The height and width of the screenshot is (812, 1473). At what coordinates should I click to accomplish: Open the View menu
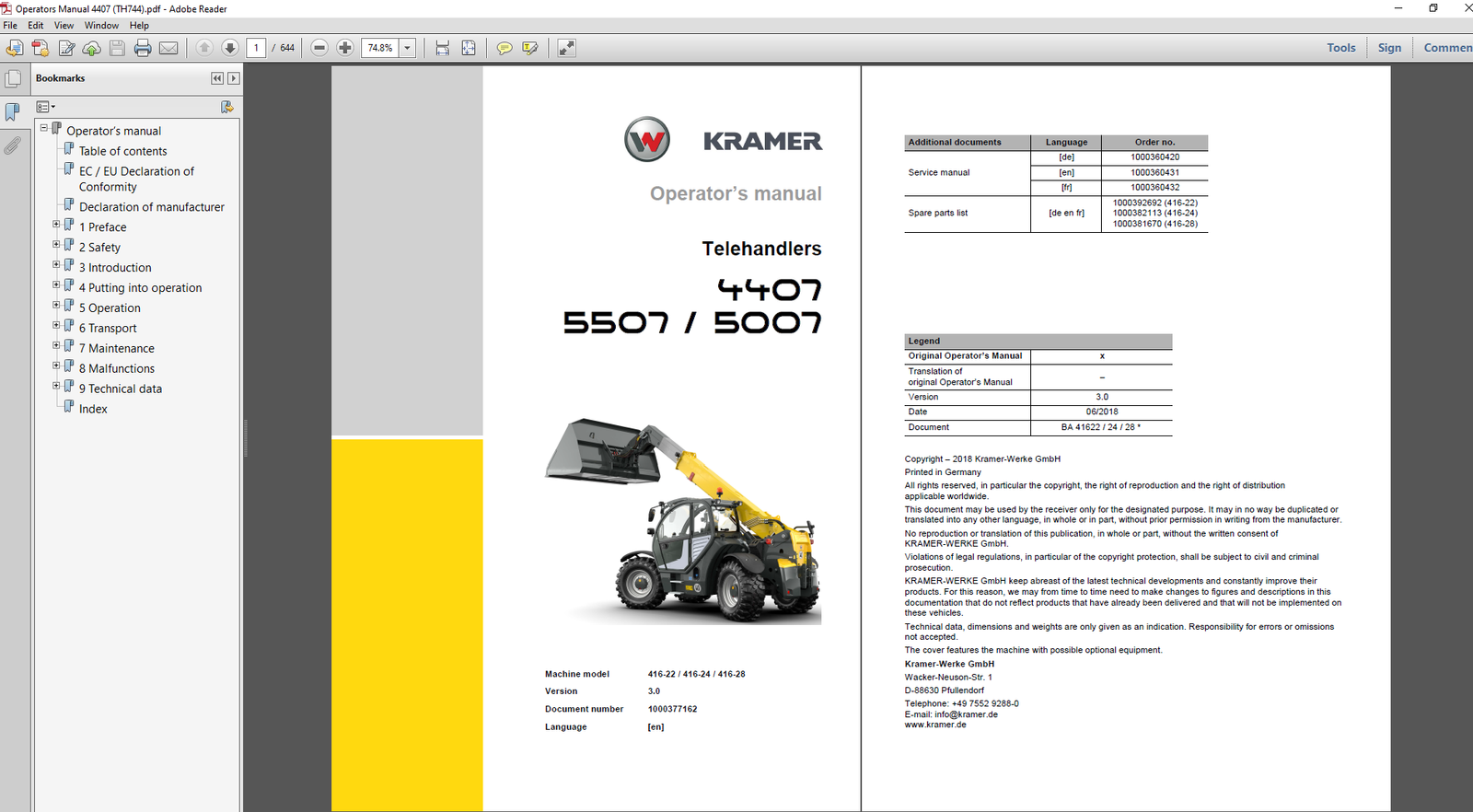(x=64, y=25)
